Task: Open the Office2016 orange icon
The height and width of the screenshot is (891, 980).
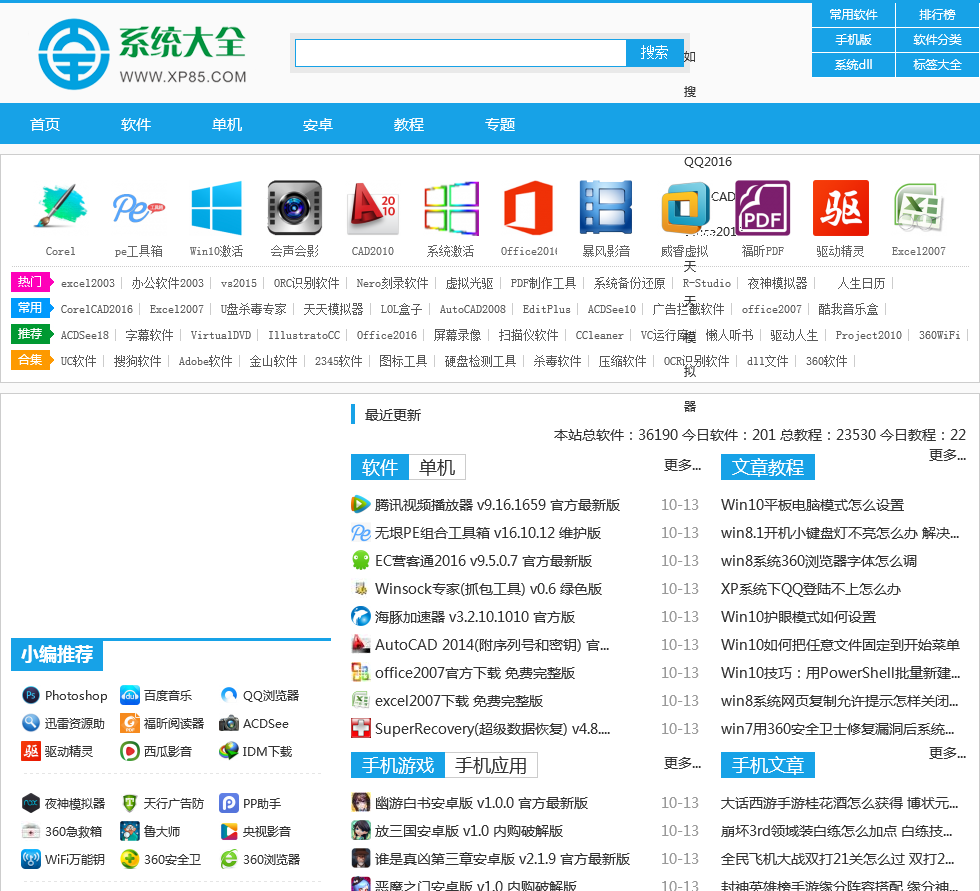Action: [x=529, y=207]
